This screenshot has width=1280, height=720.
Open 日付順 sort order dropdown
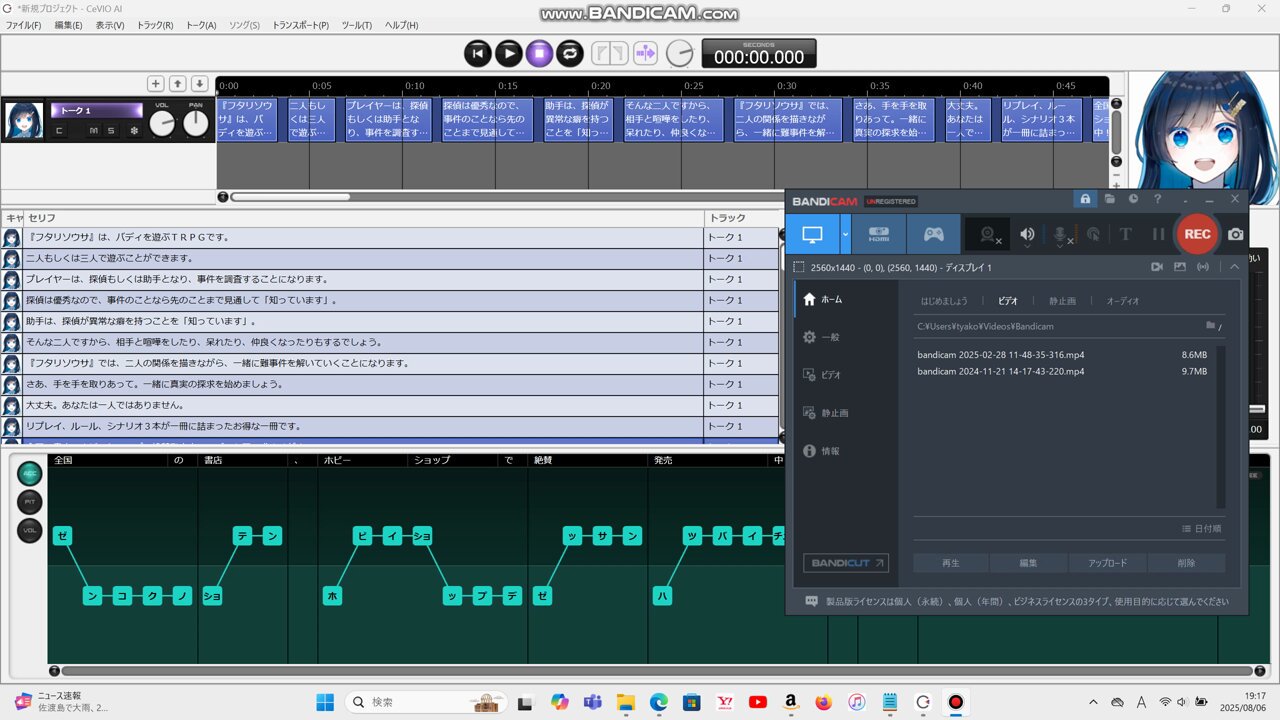(x=1201, y=529)
